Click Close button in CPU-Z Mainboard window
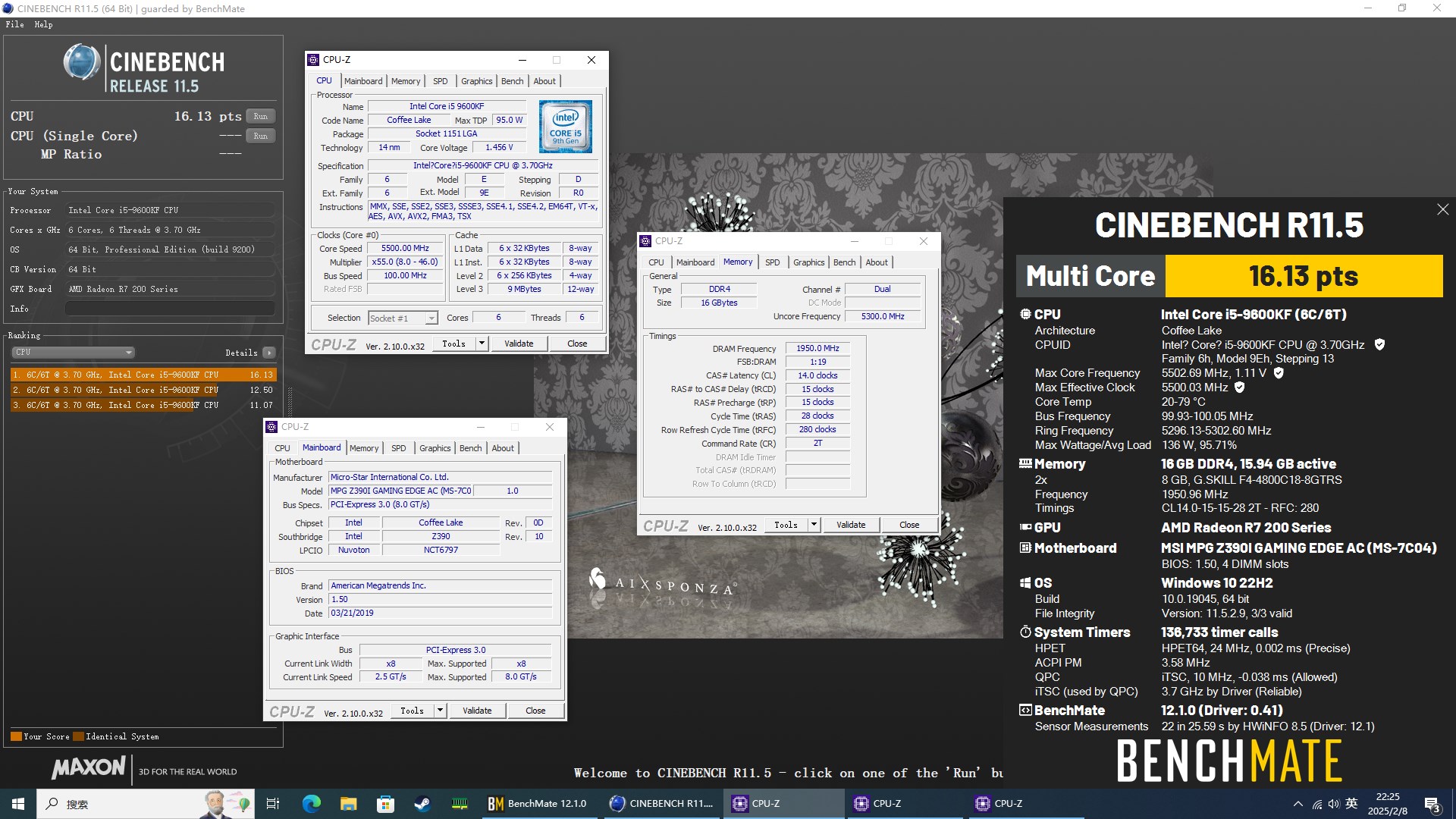 coord(535,711)
